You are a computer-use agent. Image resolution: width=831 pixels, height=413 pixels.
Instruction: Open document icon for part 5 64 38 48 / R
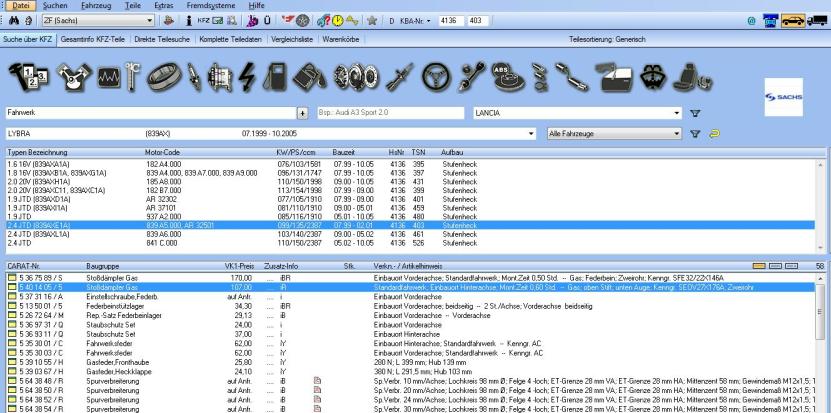pos(317,381)
